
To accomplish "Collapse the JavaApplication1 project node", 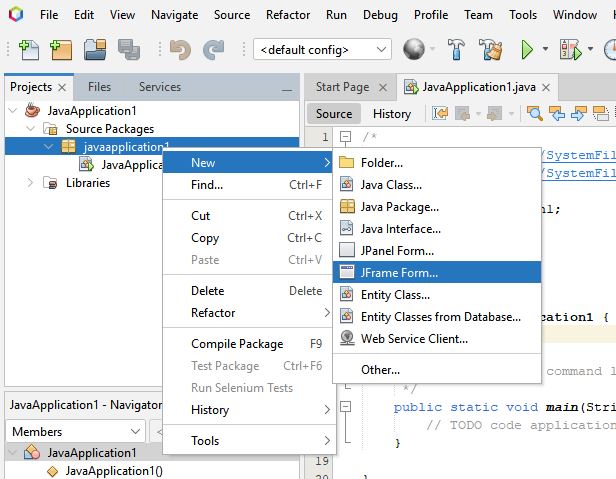I will tap(13, 111).
